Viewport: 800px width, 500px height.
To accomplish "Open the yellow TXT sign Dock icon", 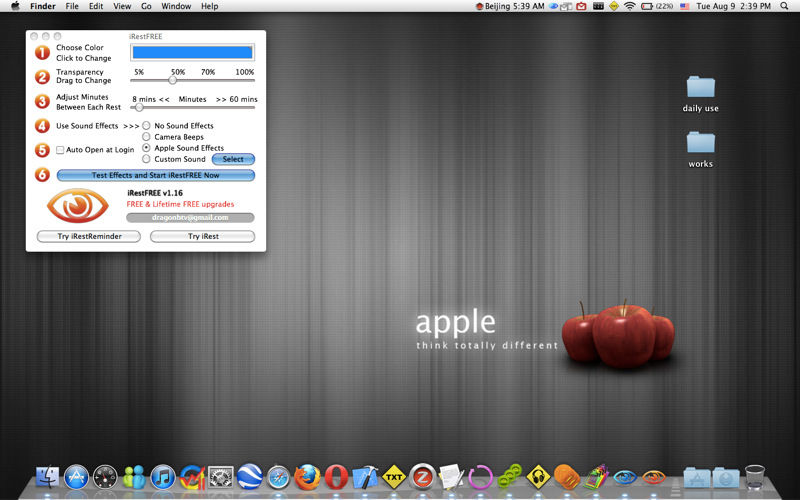I will tap(394, 478).
